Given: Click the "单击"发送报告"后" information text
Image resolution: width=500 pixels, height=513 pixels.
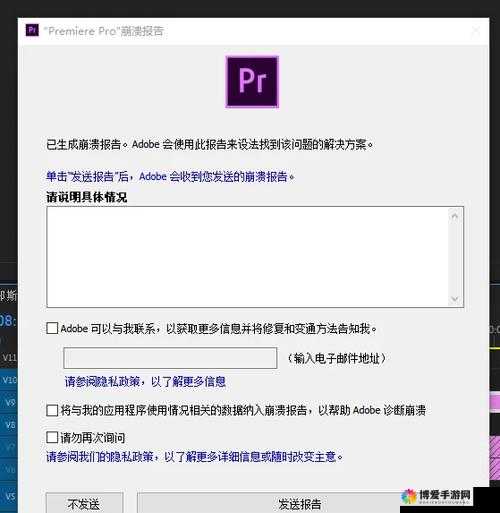Looking at the screenshot, I should coord(170,176).
